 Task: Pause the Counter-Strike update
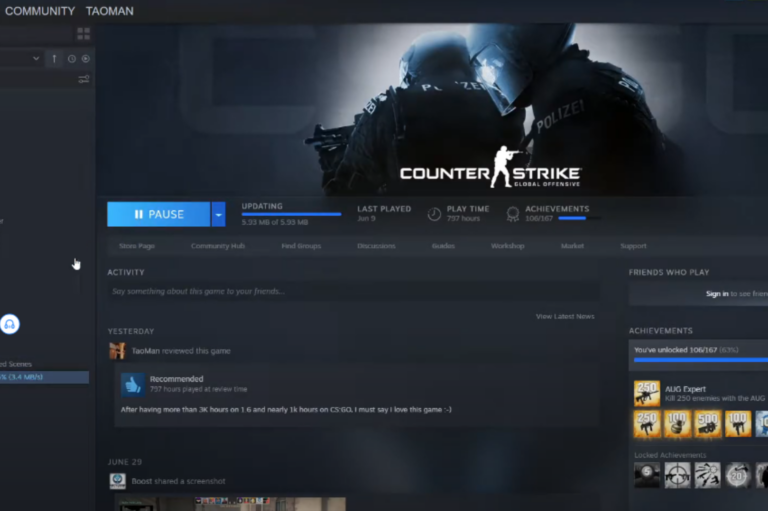tap(159, 214)
